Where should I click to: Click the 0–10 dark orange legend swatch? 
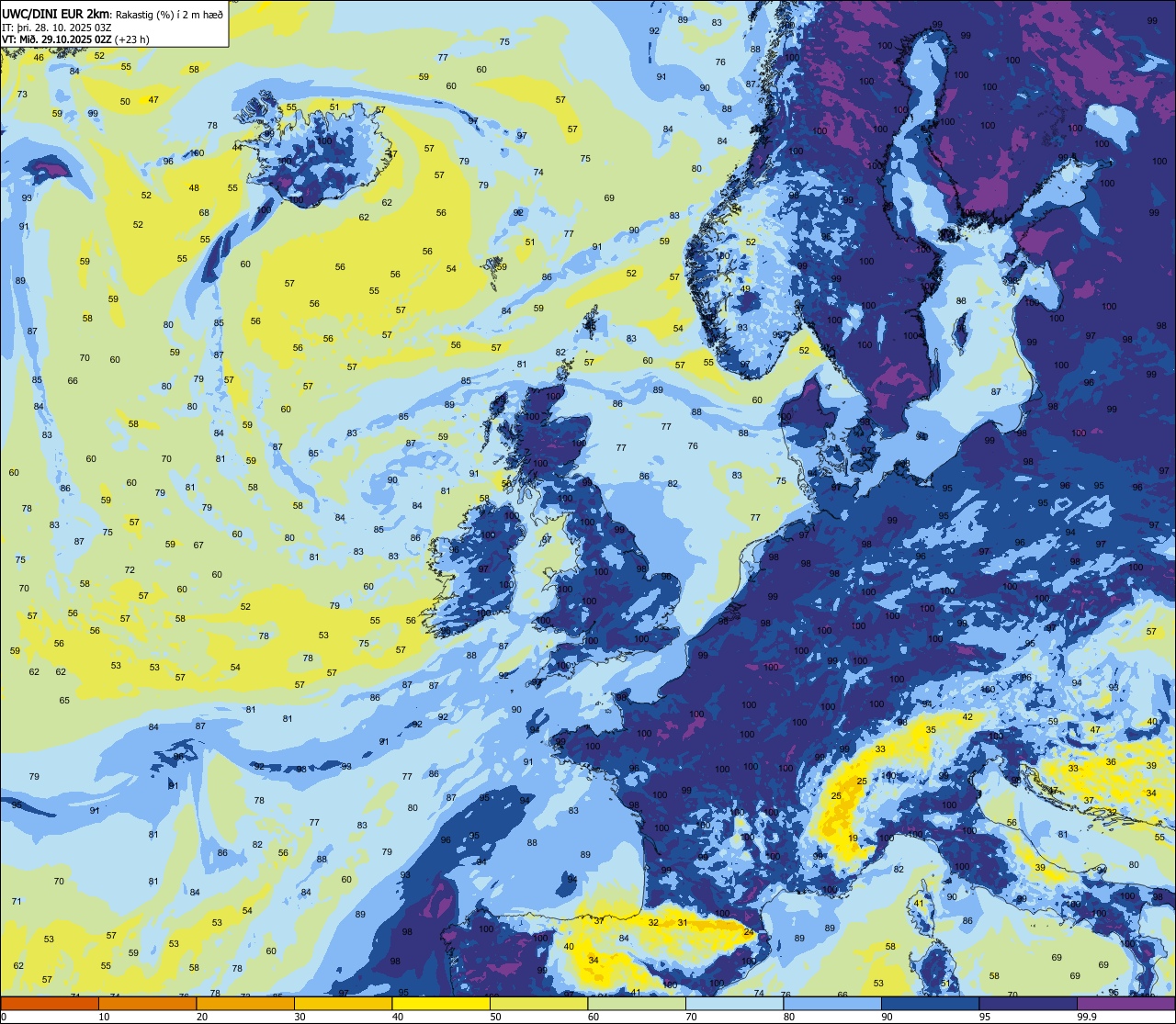click(x=50, y=1004)
